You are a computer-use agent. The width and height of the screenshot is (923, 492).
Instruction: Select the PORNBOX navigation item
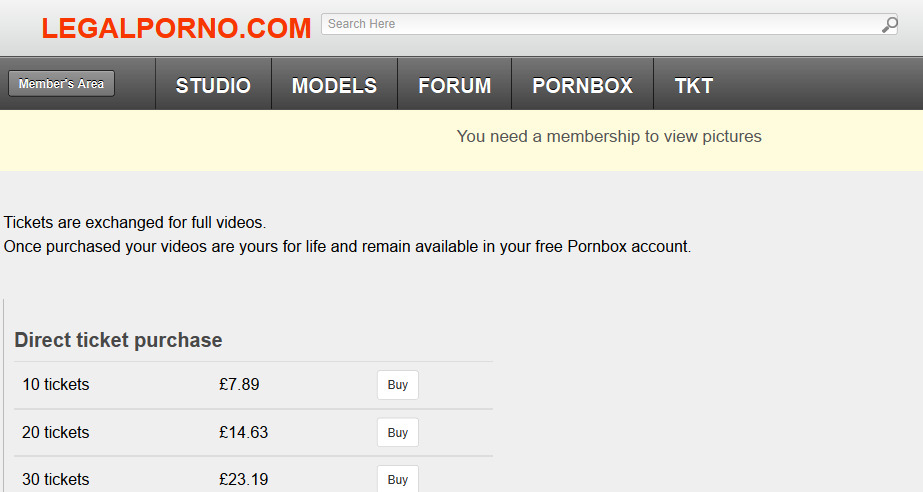[x=582, y=86]
